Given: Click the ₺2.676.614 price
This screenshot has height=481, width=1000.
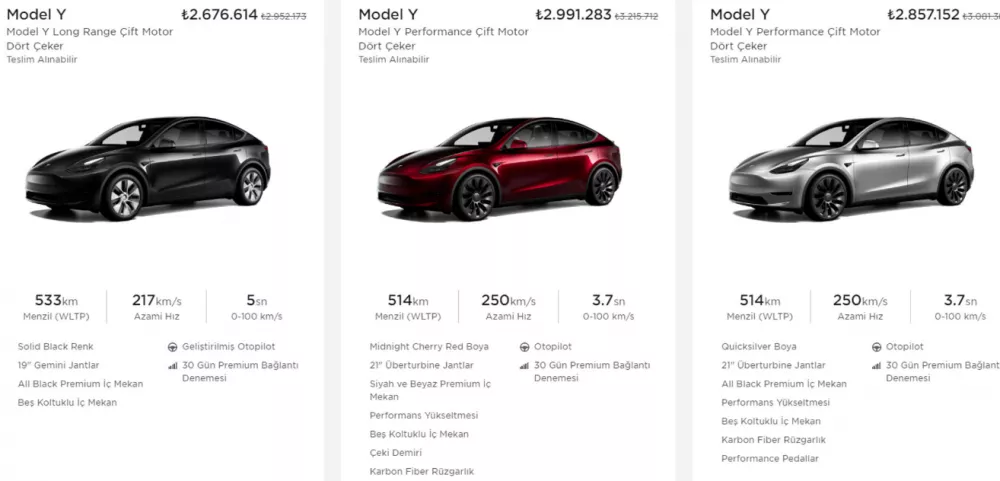Looking at the screenshot, I should pos(219,15).
